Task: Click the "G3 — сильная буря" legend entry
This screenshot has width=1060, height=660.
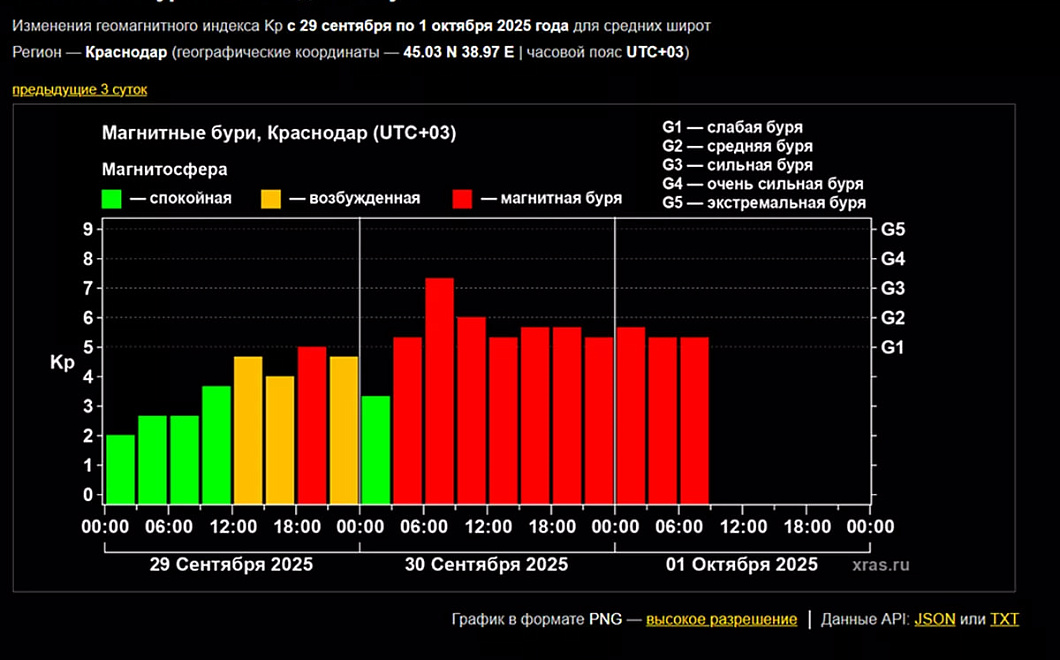Action: pos(737,165)
